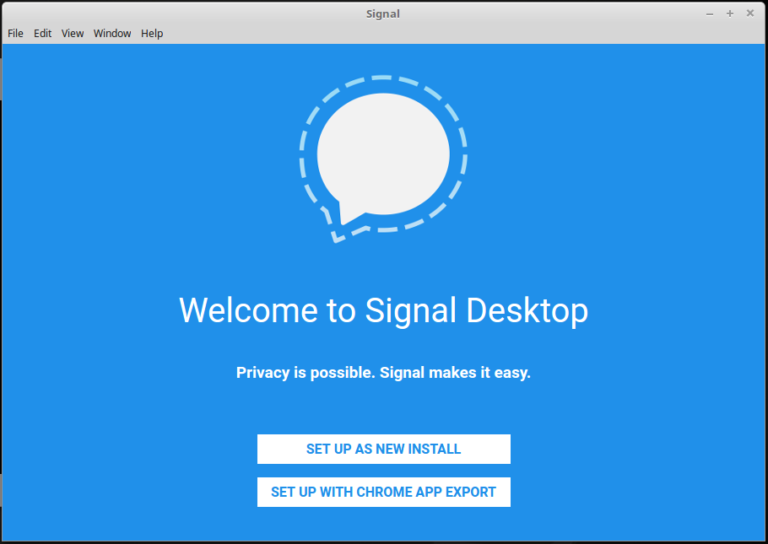Open the View menu
768x544 pixels.
72,33
